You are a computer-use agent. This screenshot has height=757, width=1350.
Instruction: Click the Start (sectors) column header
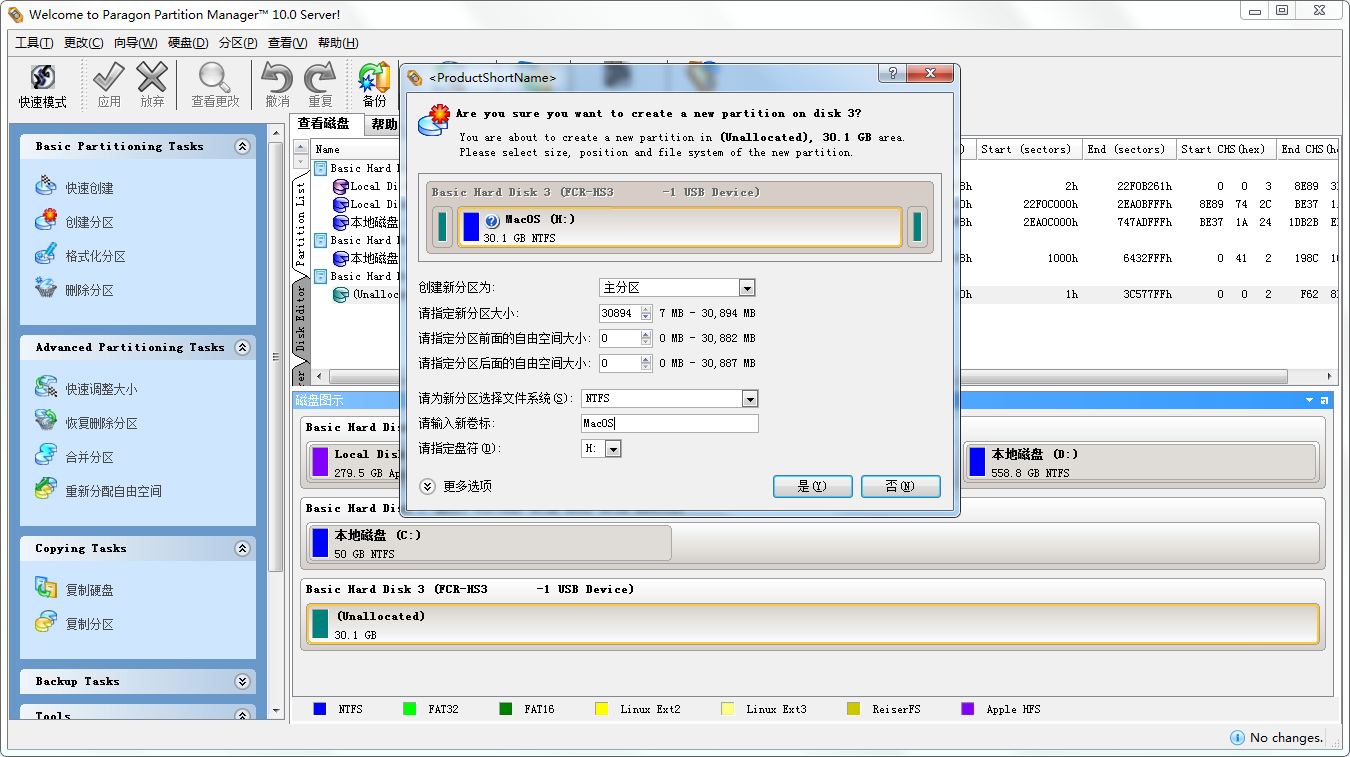point(1029,149)
